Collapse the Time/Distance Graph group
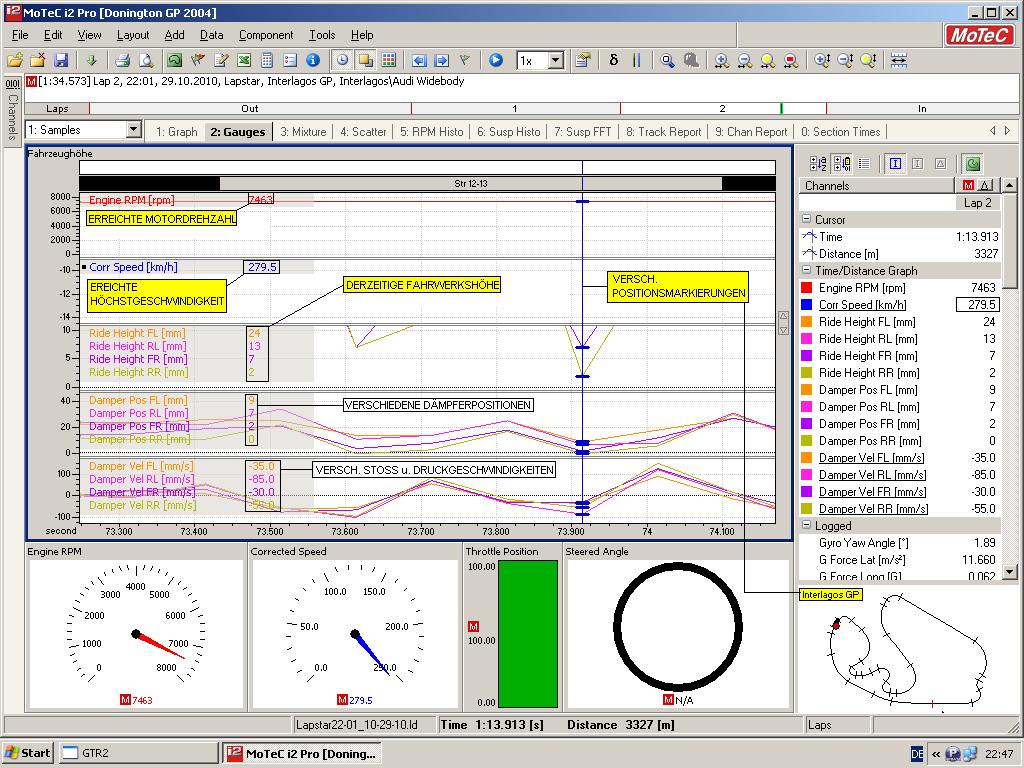The image size is (1024, 768). pos(807,271)
